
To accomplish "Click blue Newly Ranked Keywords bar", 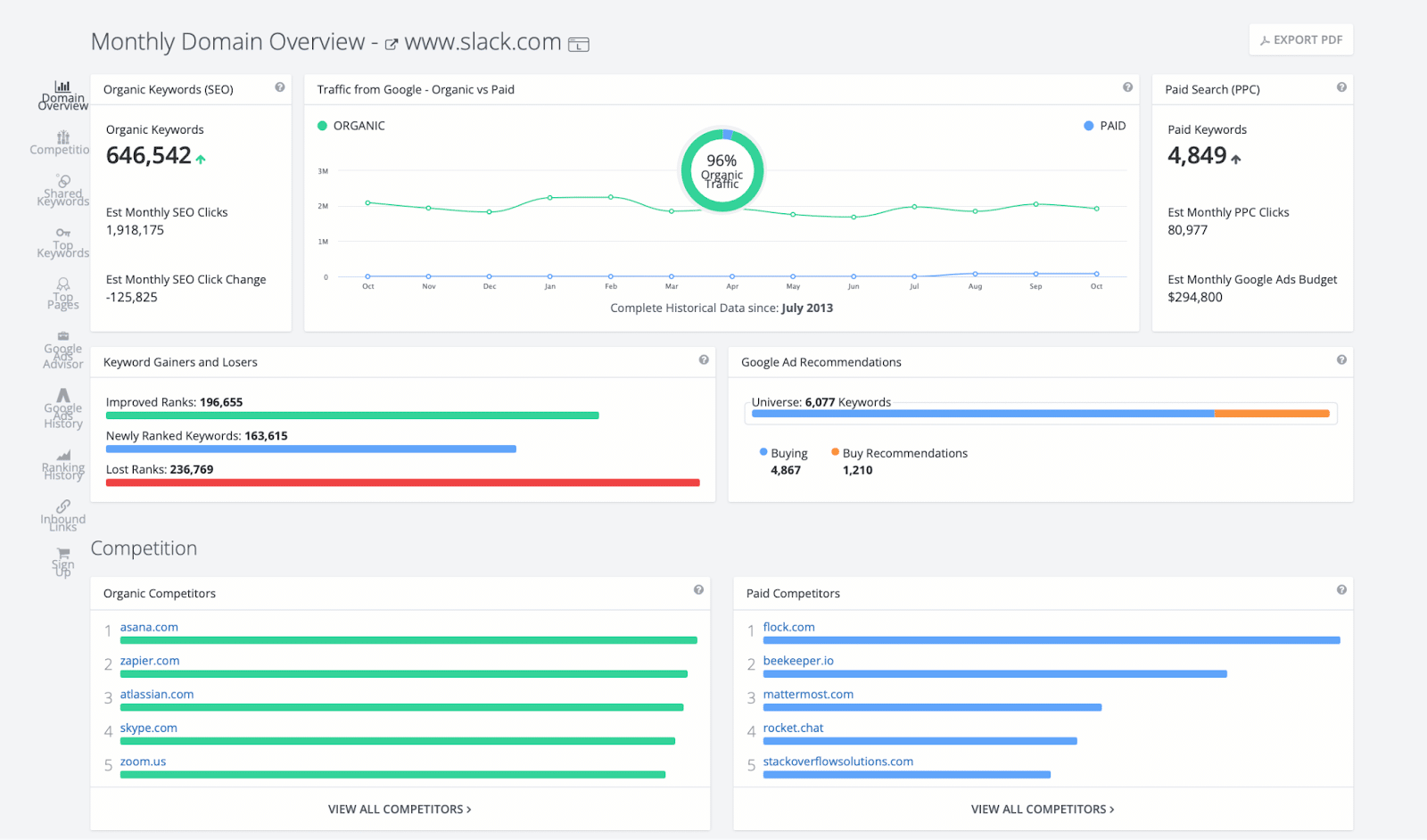I will coord(311,449).
